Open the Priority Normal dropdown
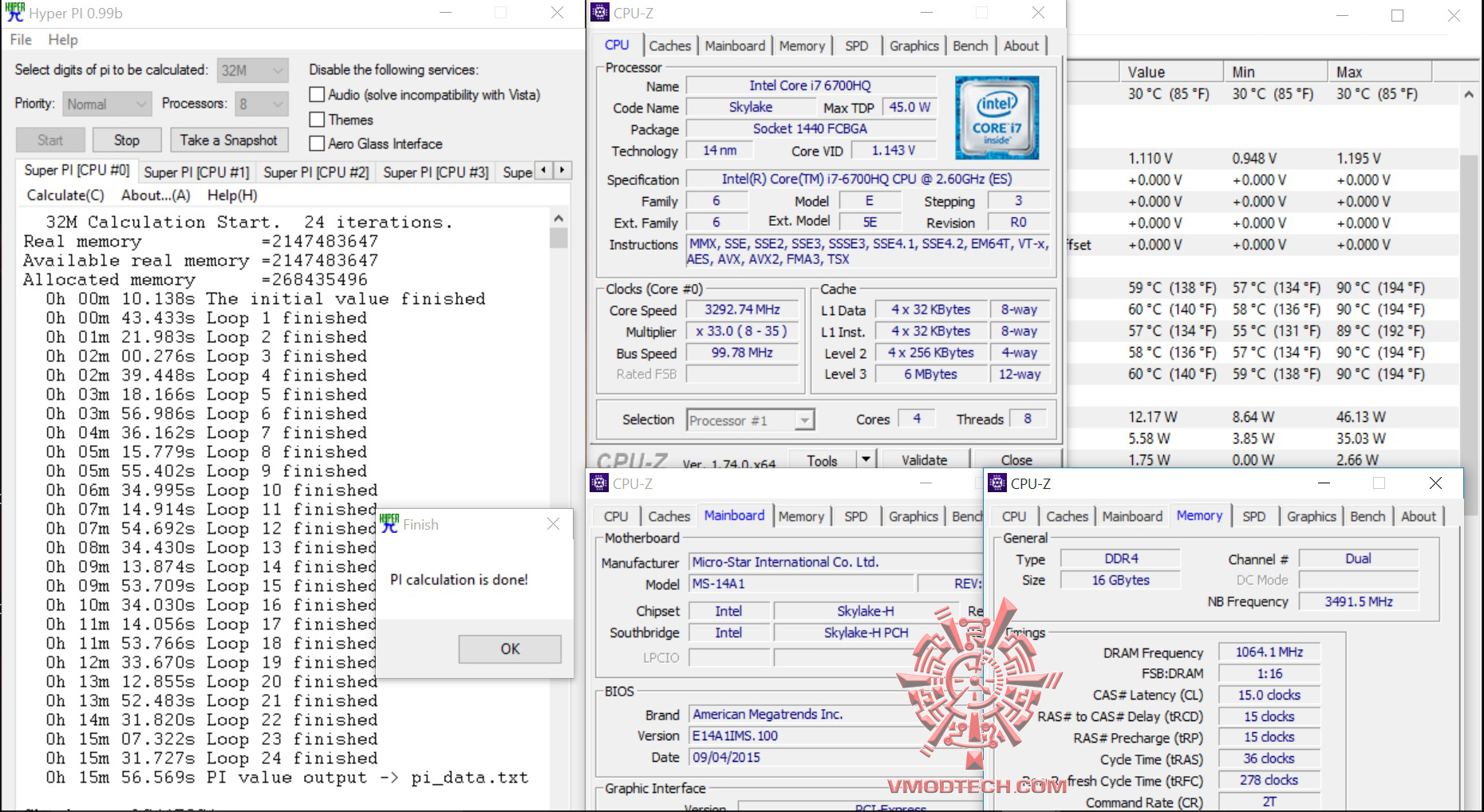The width and height of the screenshot is (1484, 812). click(106, 104)
